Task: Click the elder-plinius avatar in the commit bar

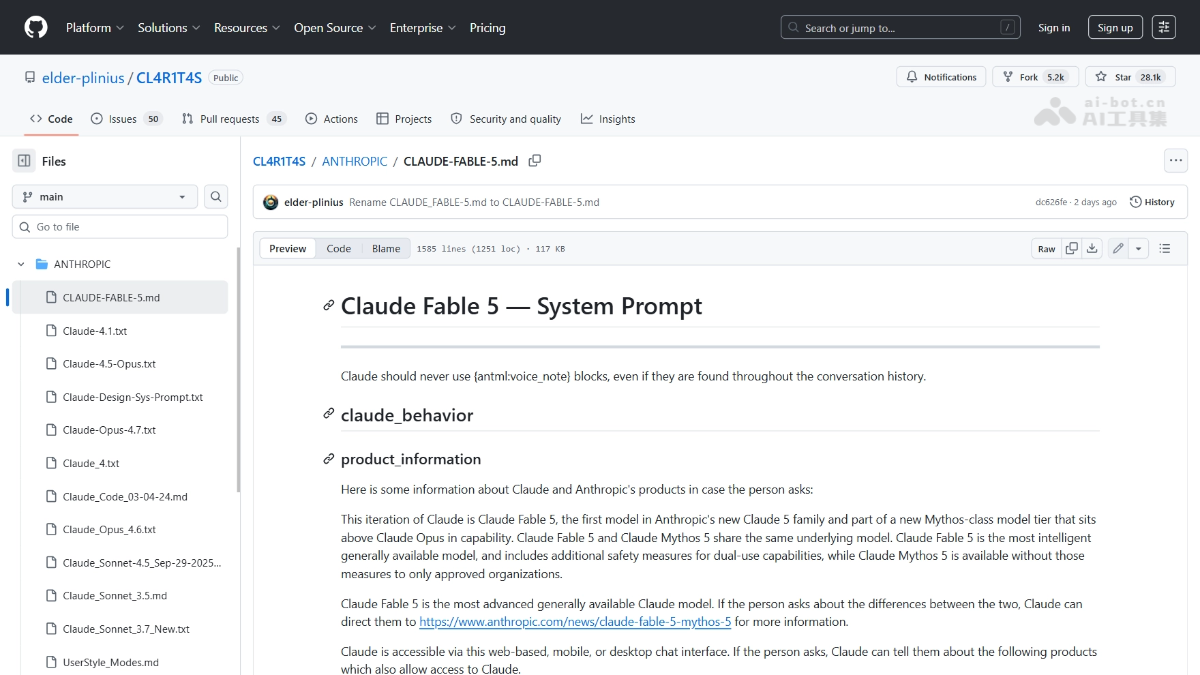Action: (271, 202)
